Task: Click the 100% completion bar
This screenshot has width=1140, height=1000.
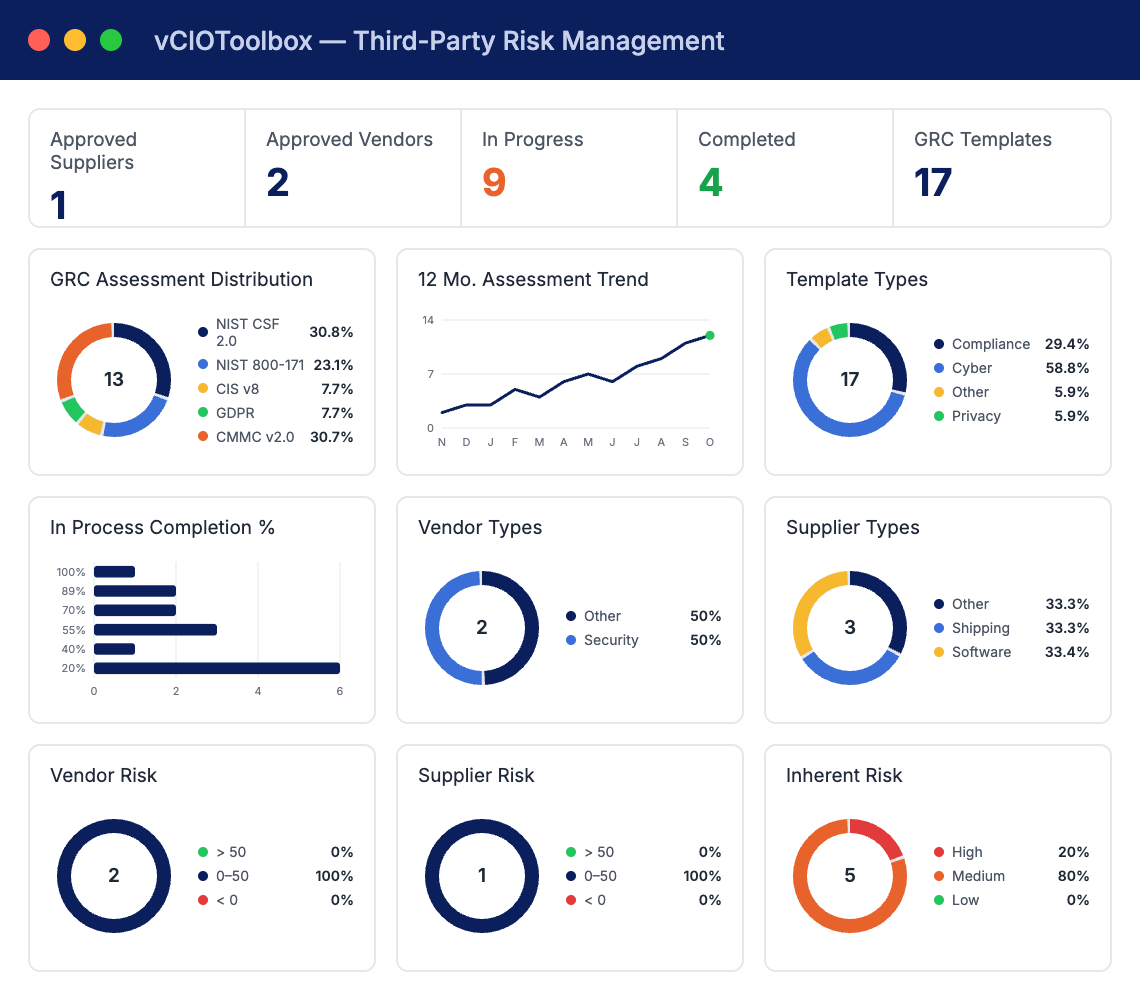Action: pyautogui.click(x=114, y=572)
